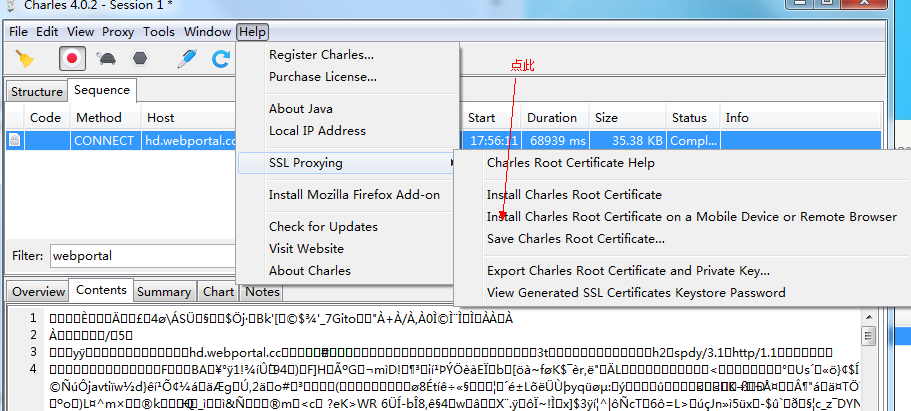Click the contents pane scrollbar up arrow

[869, 317]
